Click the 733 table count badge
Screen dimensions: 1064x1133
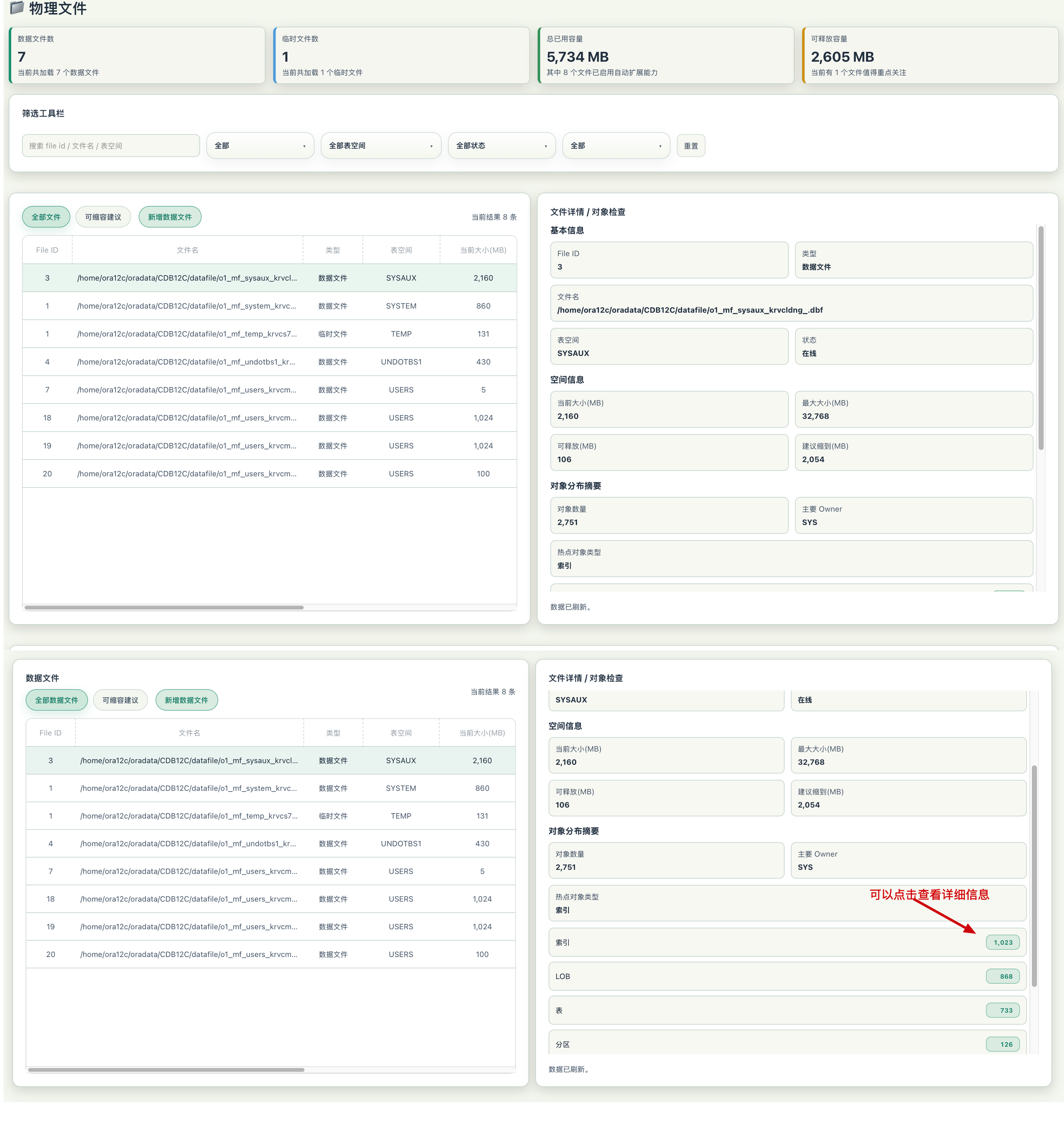1002,1010
